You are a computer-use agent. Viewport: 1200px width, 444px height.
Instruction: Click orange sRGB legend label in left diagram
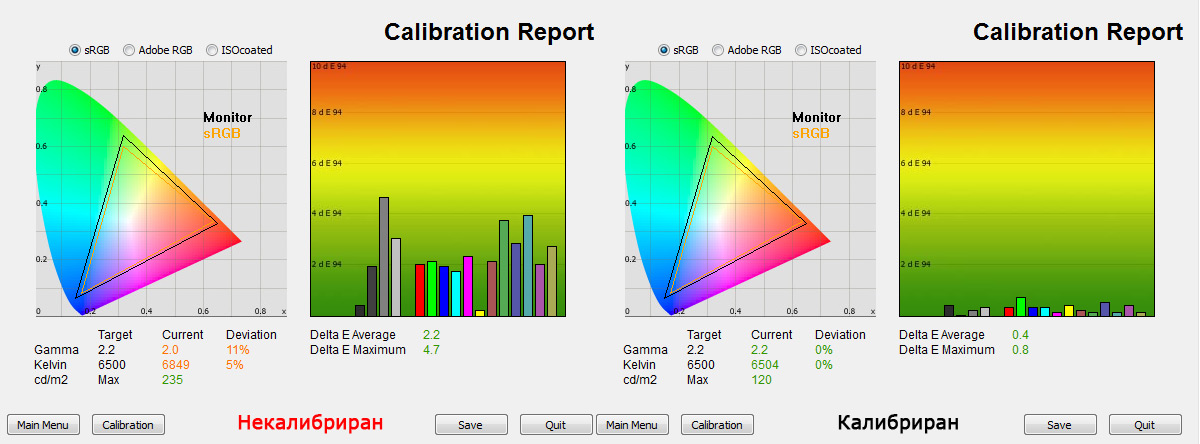coord(222,133)
